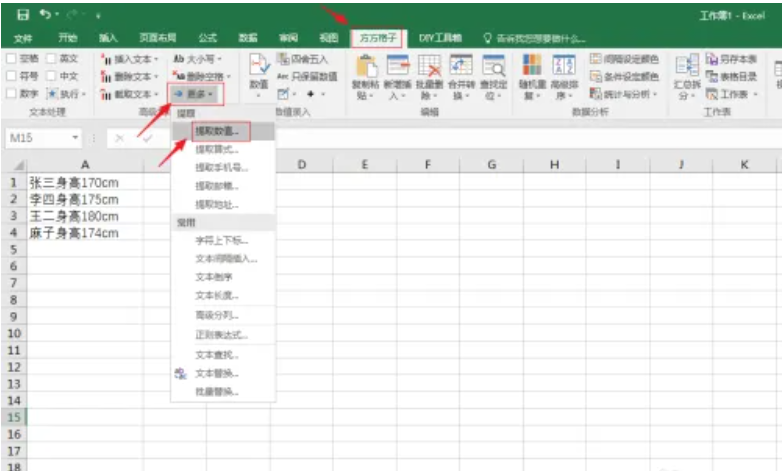Click the 批量删除 icon with red X

pos(429,68)
